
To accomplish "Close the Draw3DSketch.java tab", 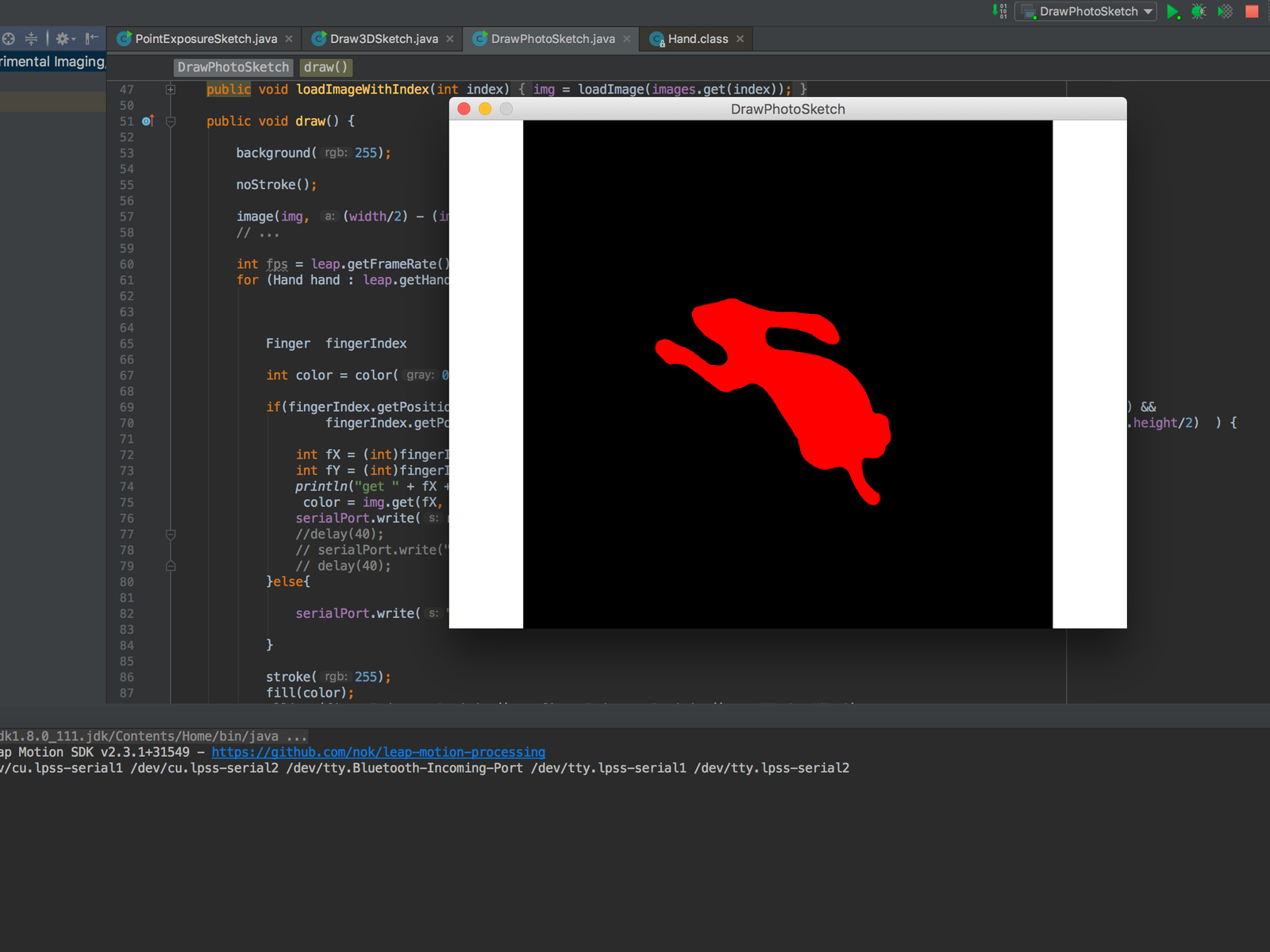I will (x=450, y=39).
